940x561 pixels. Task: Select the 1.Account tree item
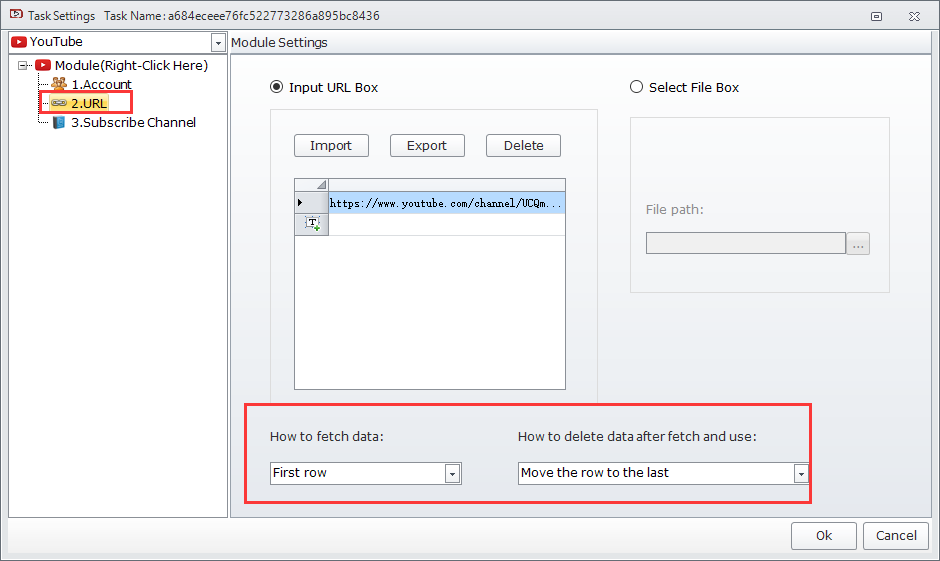pyautogui.click(x=101, y=85)
